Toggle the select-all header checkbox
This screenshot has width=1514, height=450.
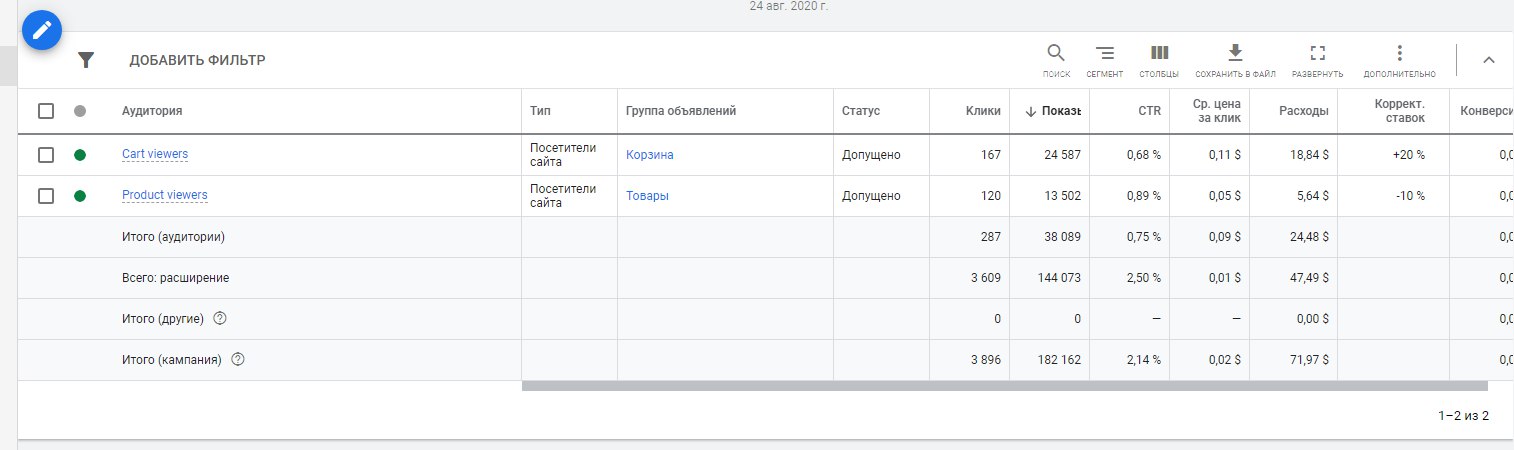46,111
